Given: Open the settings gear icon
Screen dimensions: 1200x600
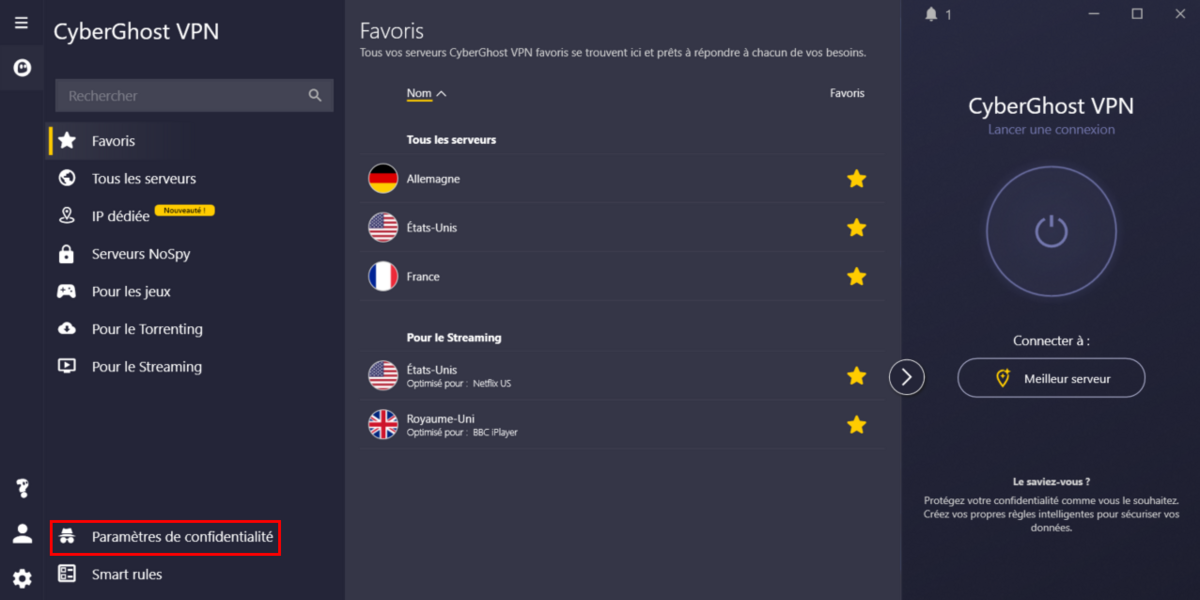Looking at the screenshot, I should tap(22, 578).
